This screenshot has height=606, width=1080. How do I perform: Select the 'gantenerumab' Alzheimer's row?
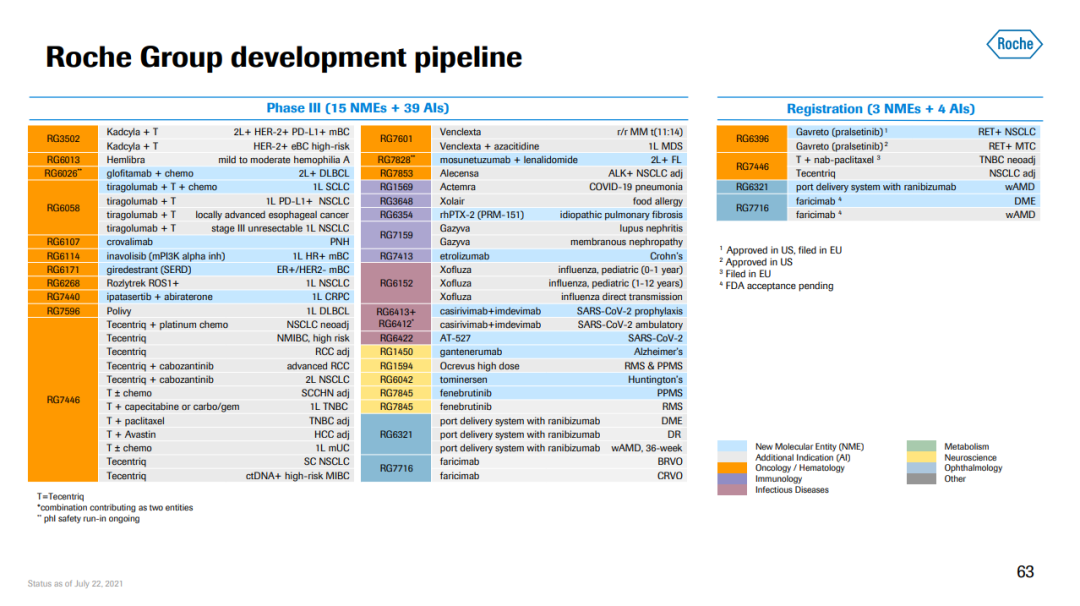(x=560, y=352)
